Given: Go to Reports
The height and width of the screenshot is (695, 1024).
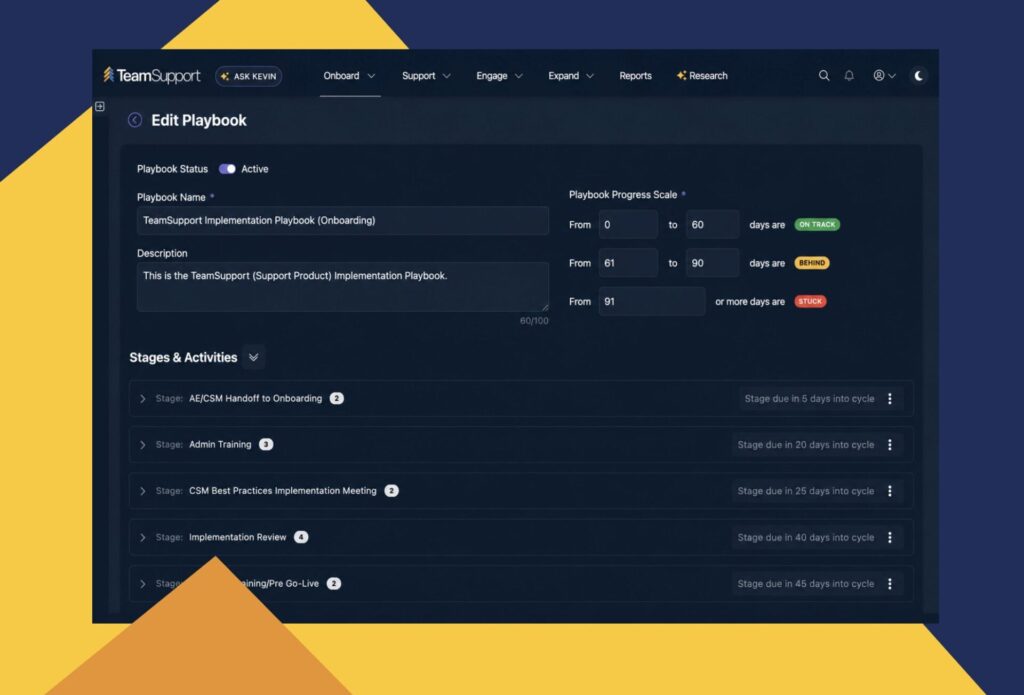Looking at the screenshot, I should pyautogui.click(x=635, y=76).
